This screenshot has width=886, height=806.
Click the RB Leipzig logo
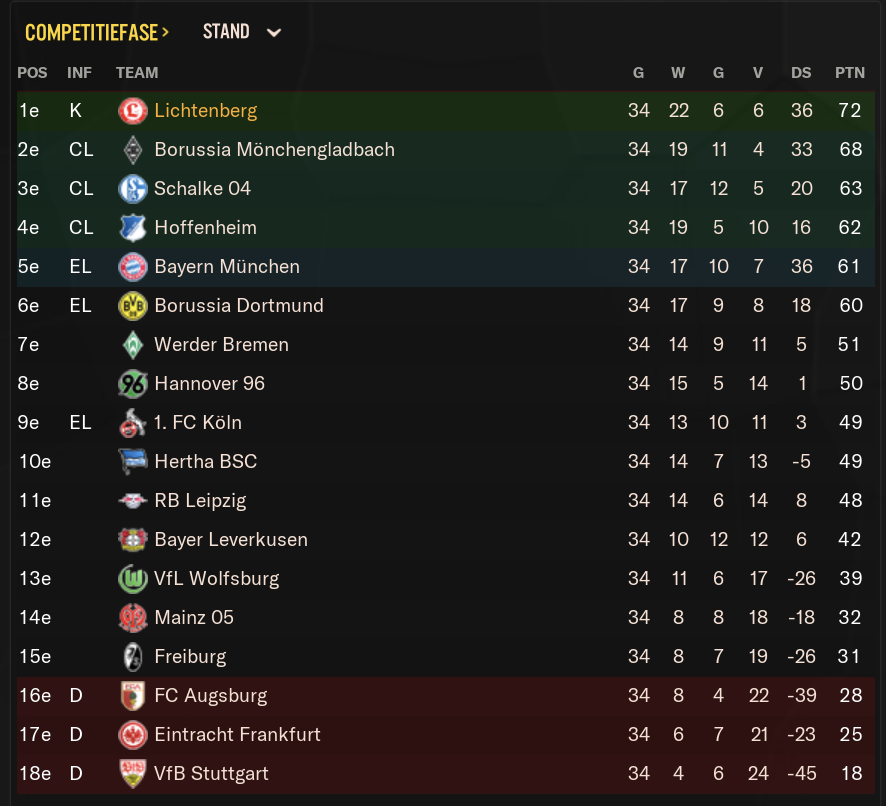coord(133,501)
